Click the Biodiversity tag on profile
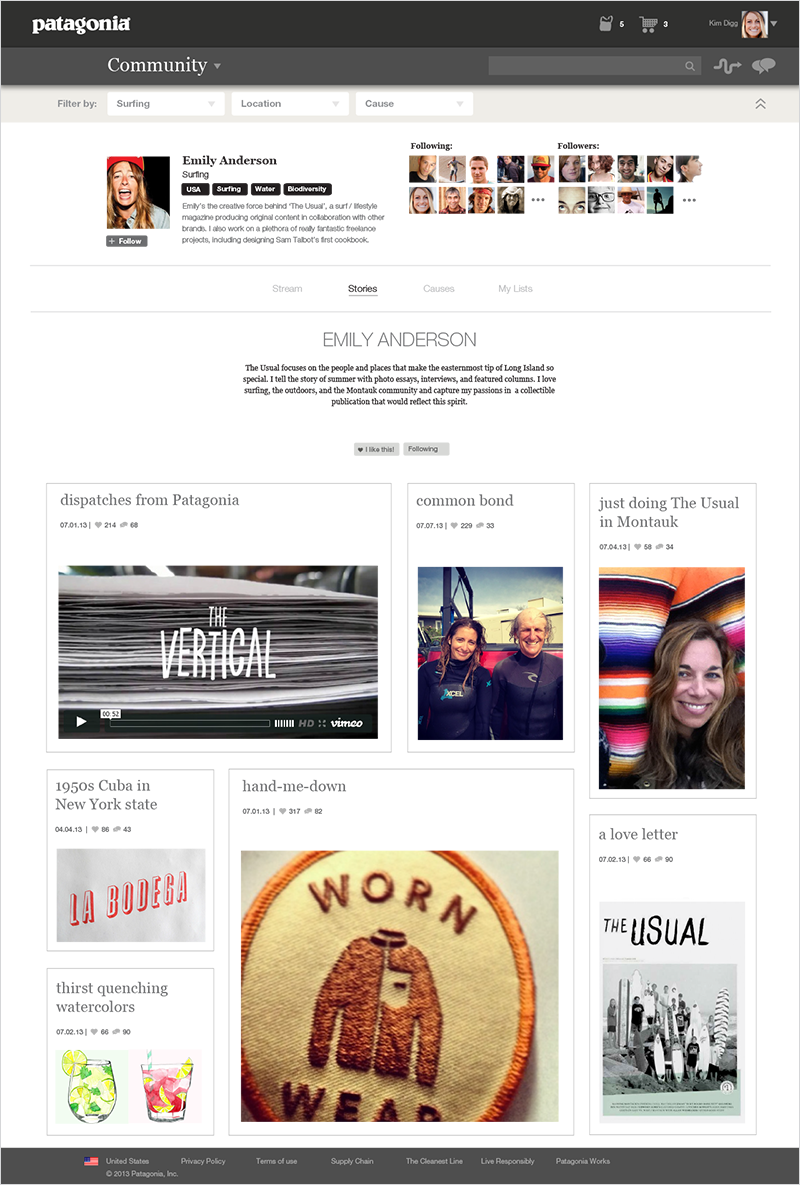This screenshot has width=800, height=1185. click(307, 189)
